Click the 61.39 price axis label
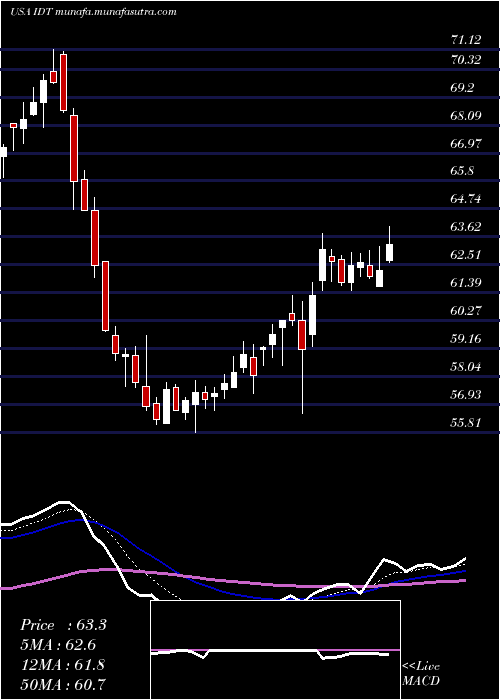The width and height of the screenshot is (500, 700). 466,283
